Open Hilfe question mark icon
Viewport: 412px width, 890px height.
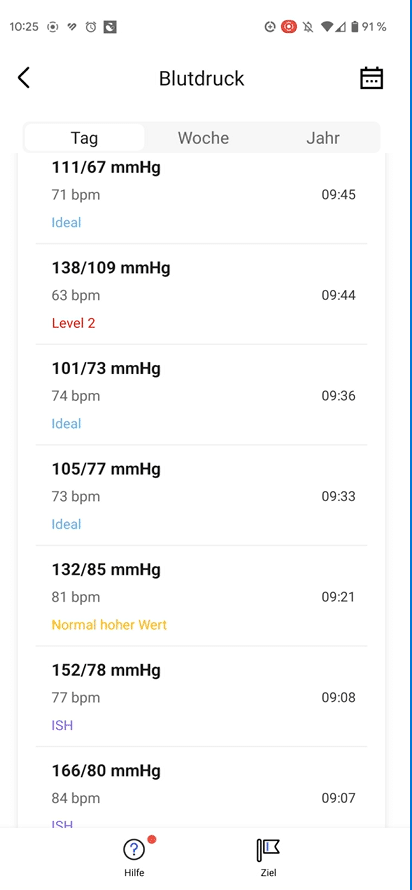(134, 850)
